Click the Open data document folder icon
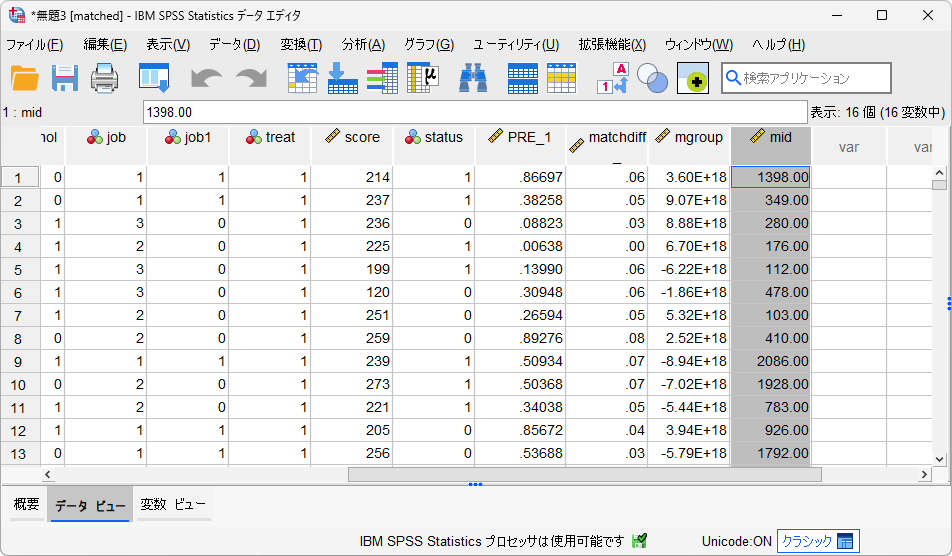The width and height of the screenshot is (952, 556). coord(25,78)
